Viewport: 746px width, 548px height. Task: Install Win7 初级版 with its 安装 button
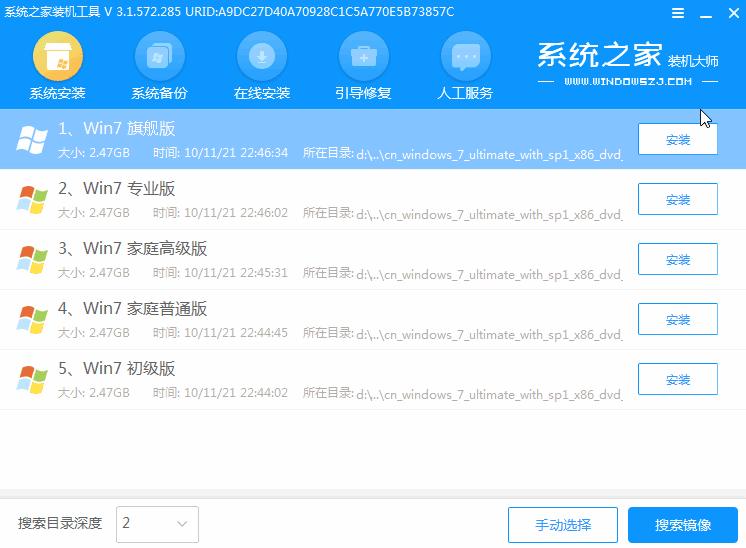pyautogui.click(x=677, y=379)
